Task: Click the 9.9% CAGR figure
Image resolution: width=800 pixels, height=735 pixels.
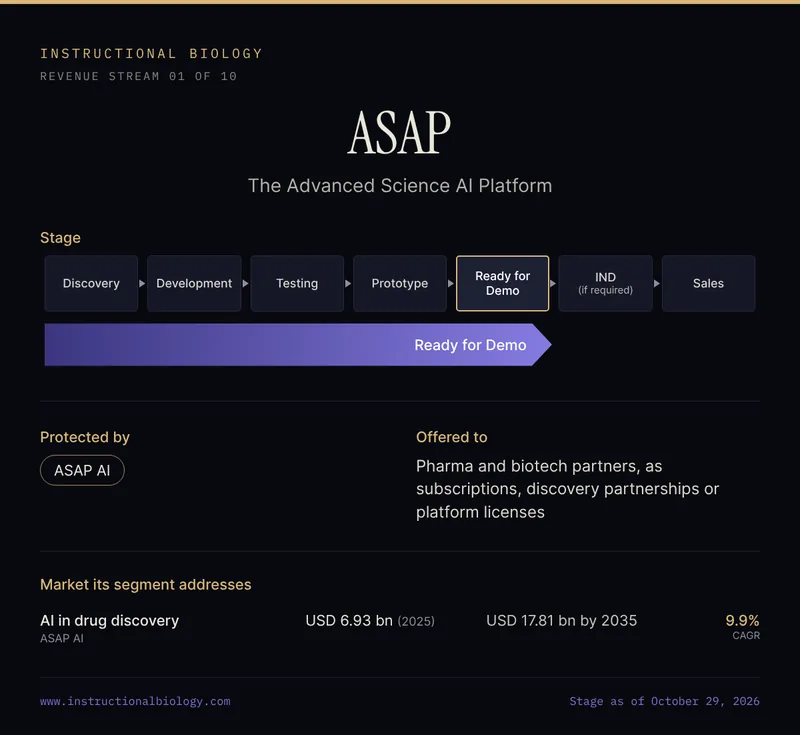Action: (742, 626)
